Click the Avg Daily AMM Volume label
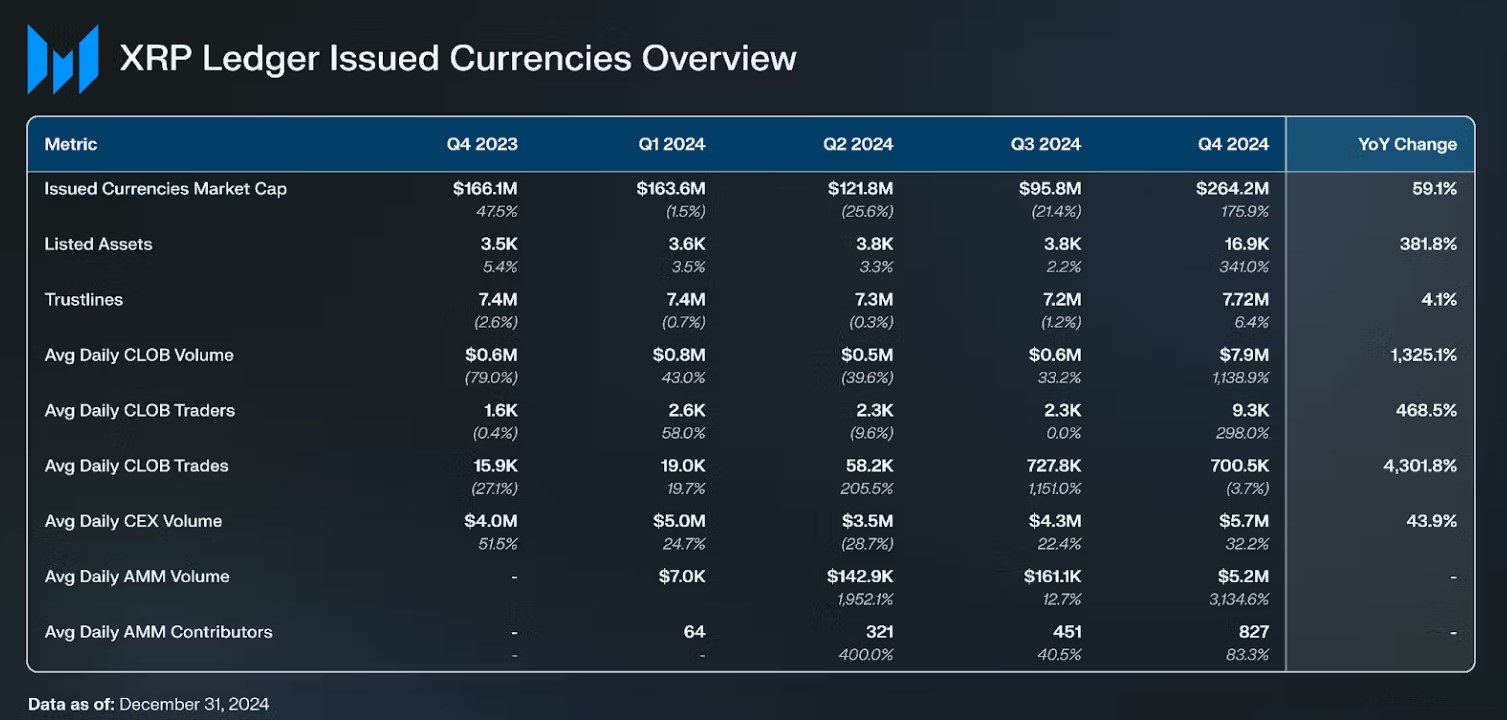 click(x=137, y=576)
